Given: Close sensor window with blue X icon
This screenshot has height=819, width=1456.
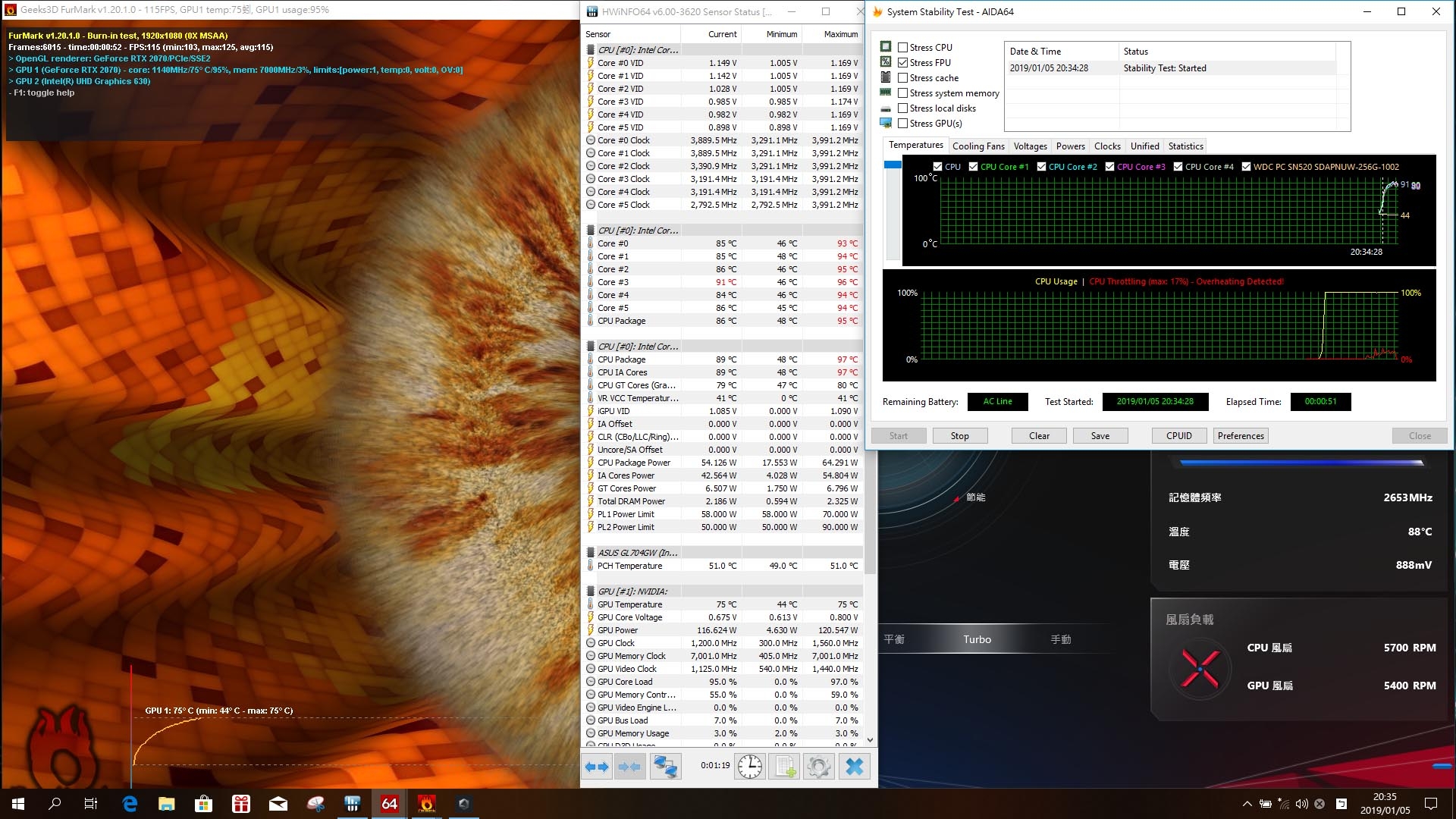Looking at the screenshot, I should point(854,767).
